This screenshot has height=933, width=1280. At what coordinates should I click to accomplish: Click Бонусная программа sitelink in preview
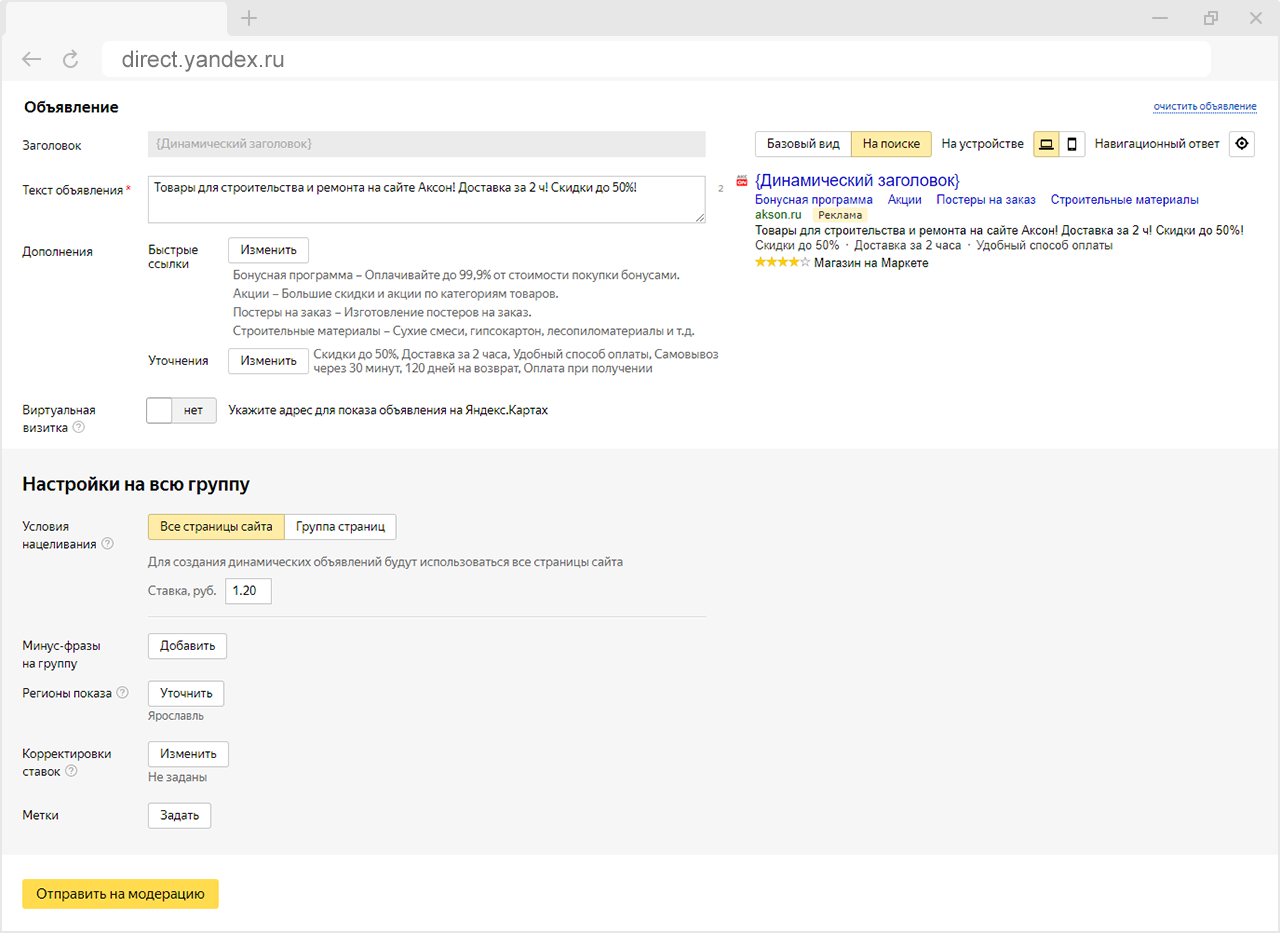click(x=814, y=200)
